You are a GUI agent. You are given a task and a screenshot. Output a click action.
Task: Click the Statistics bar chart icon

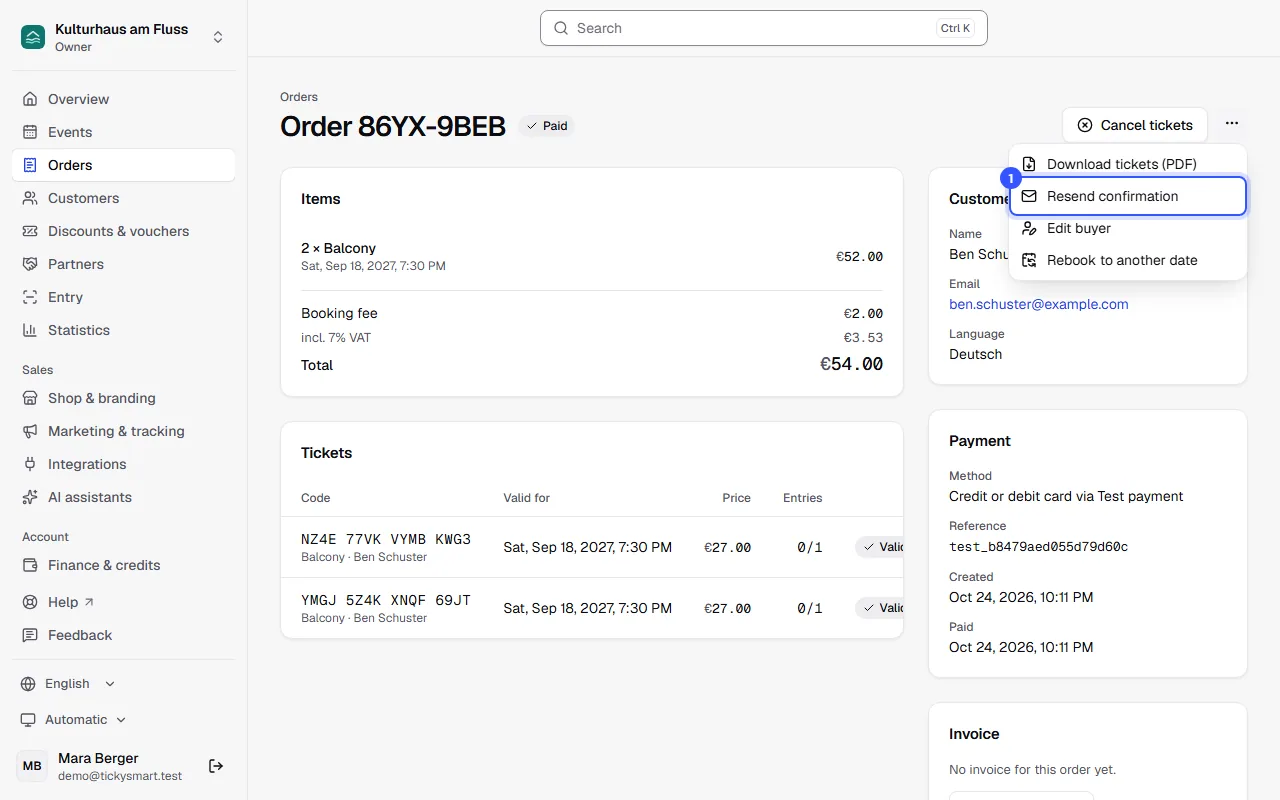pos(30,330)
